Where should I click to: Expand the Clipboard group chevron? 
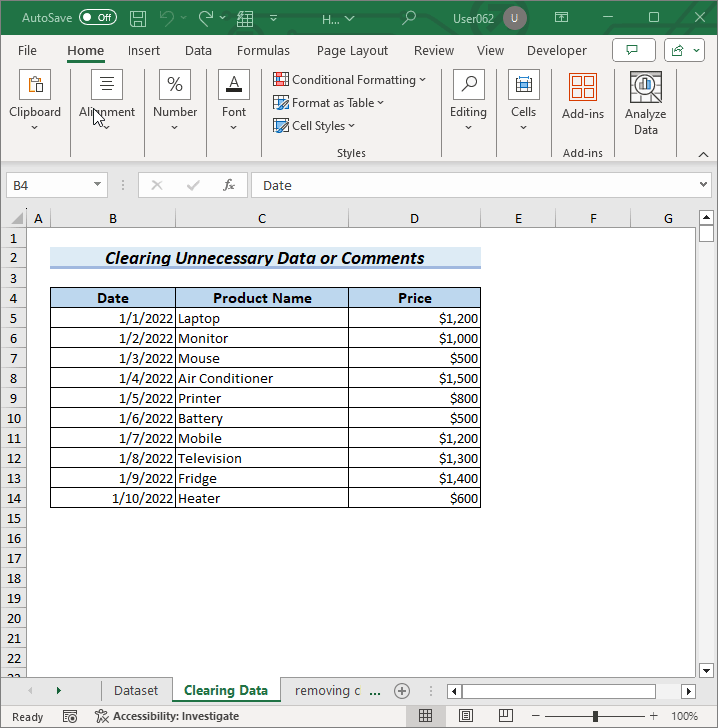34,127
